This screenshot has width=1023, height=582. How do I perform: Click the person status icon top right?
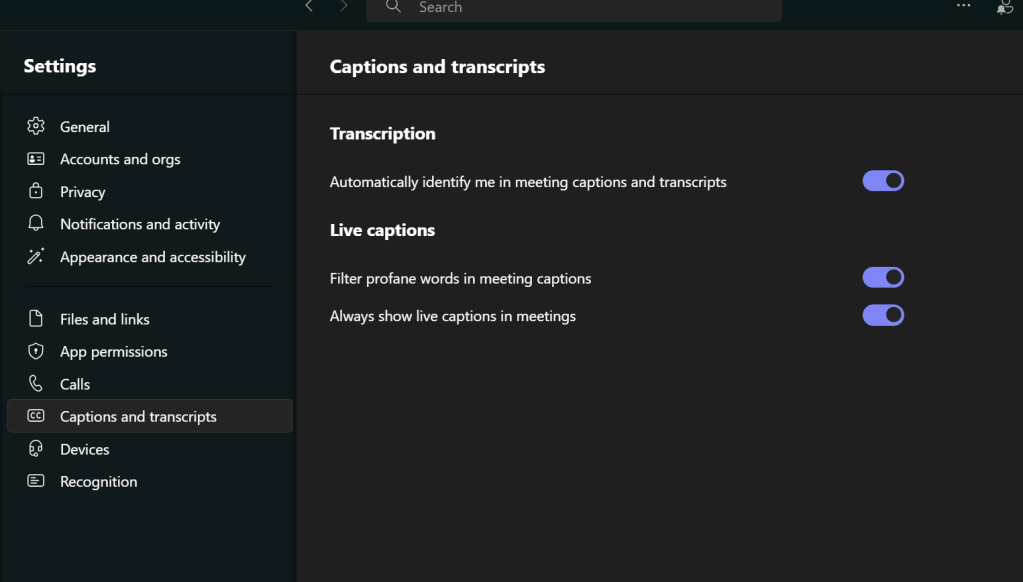[x=1003, y=7]
